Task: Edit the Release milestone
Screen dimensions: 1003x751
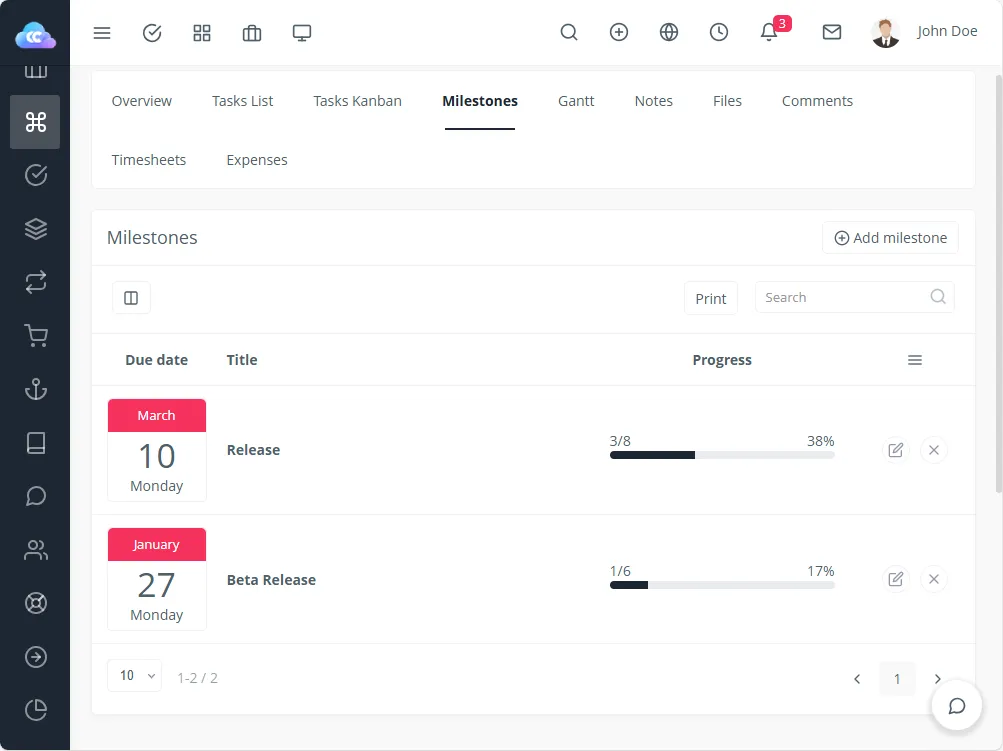Action: (895, 450)
